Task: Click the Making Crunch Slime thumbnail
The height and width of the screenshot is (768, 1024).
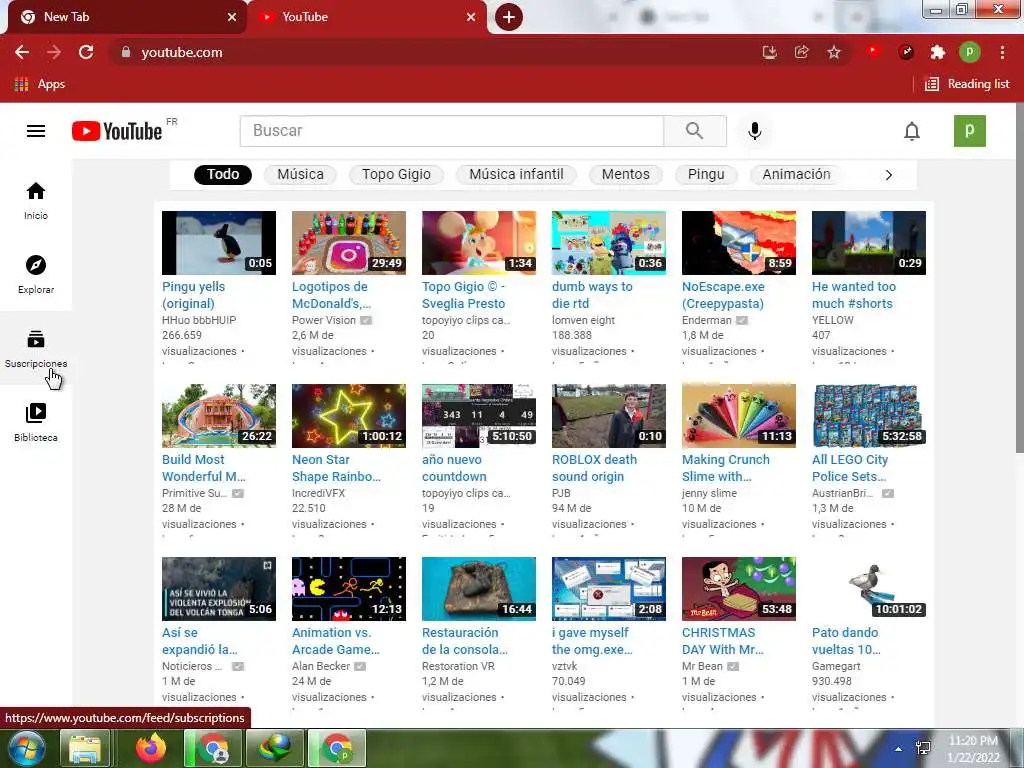Action: pos(739,416)
